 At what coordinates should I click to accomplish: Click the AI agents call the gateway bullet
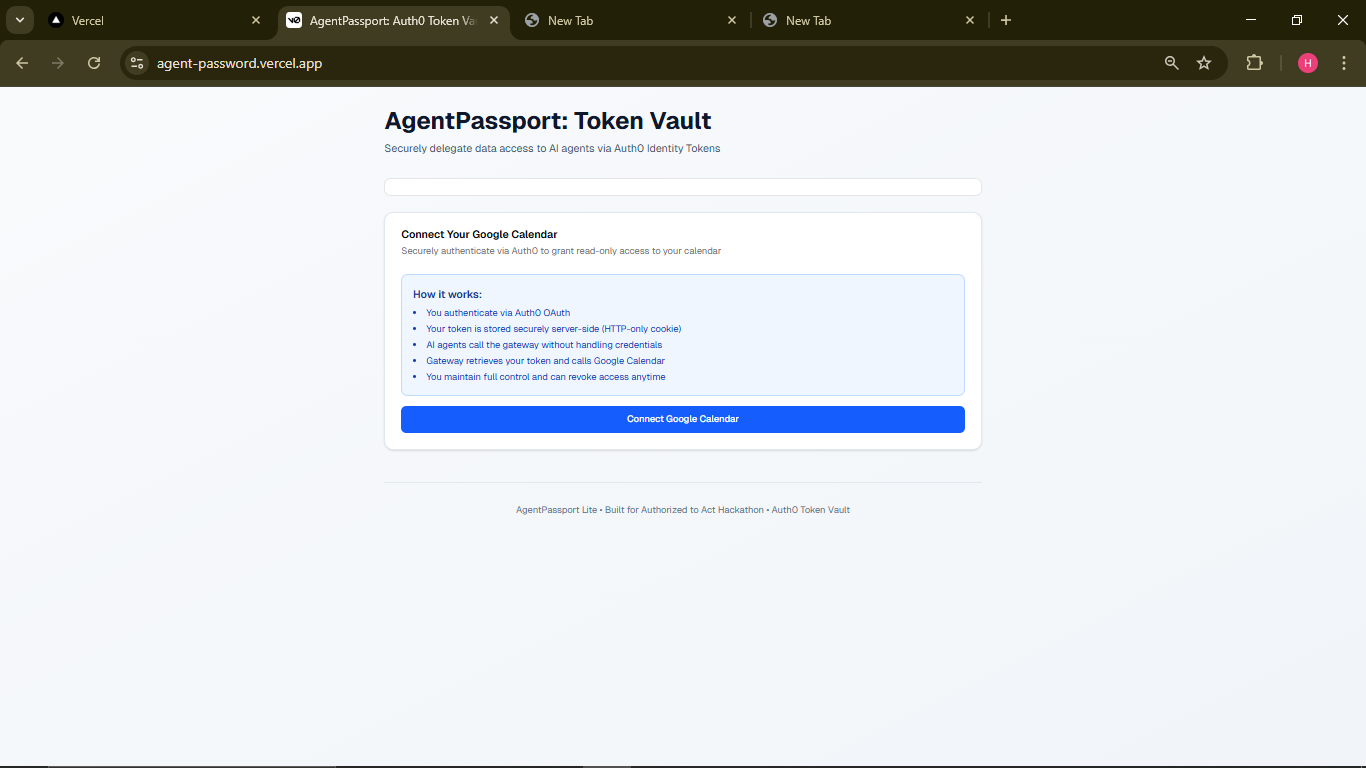544,345
